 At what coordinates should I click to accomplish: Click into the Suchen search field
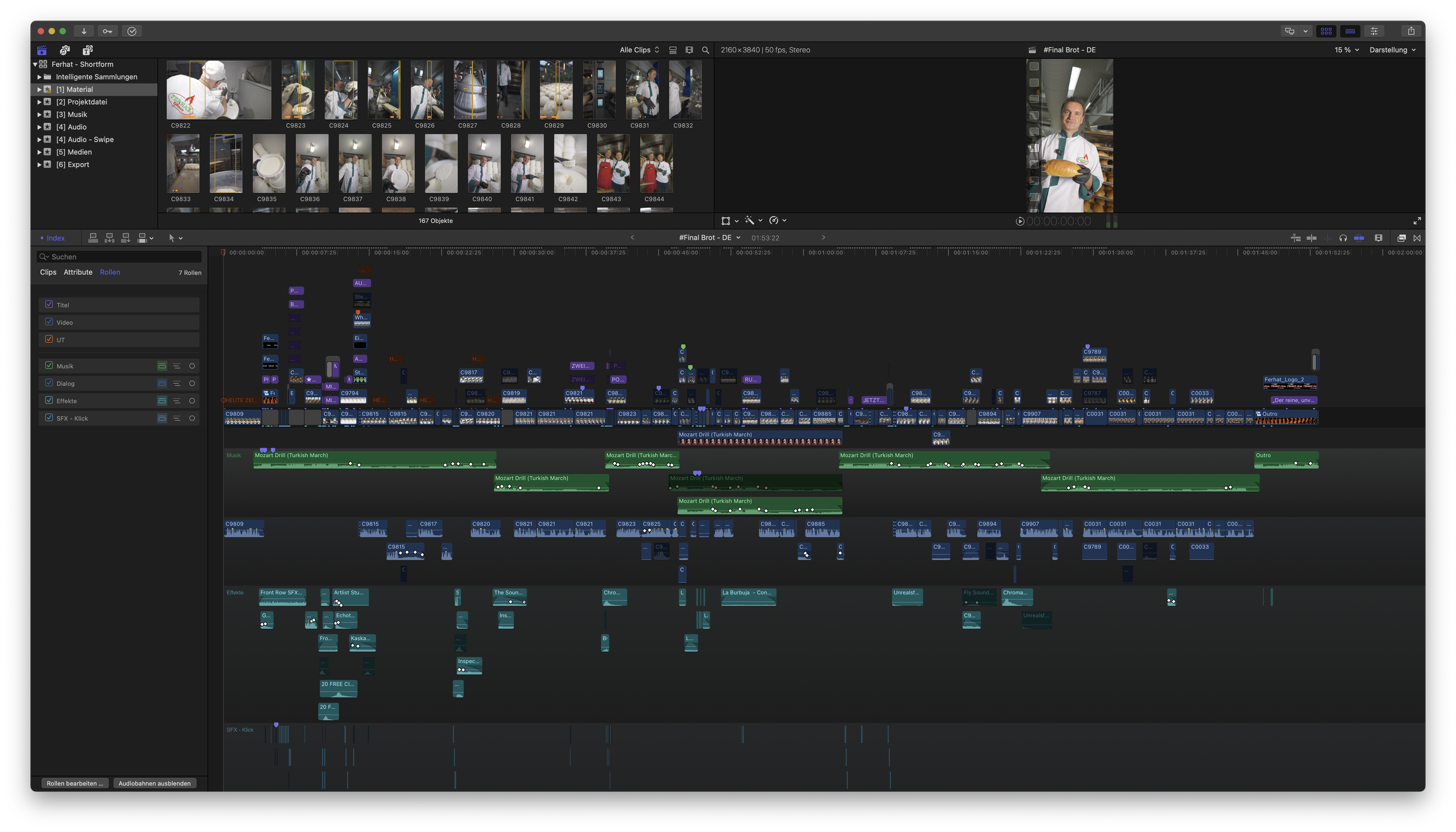coord(119,257)
